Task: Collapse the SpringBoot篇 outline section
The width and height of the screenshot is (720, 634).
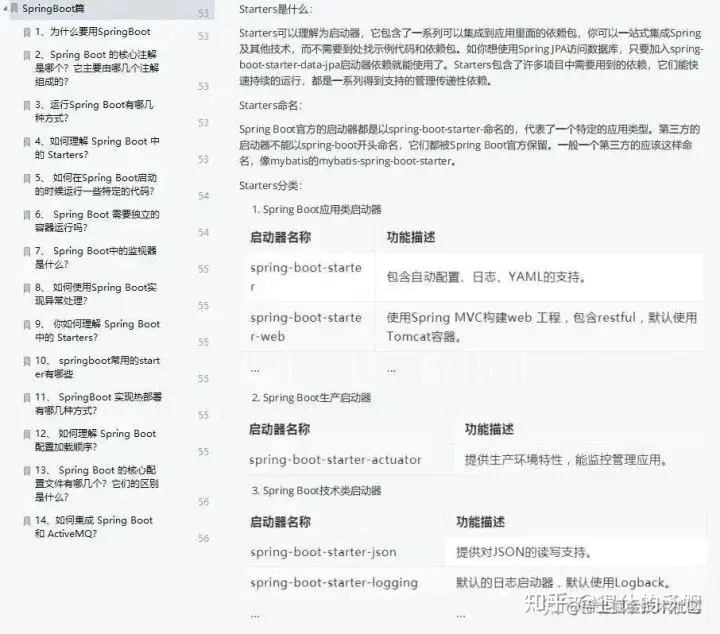Action: click(5, 8)
